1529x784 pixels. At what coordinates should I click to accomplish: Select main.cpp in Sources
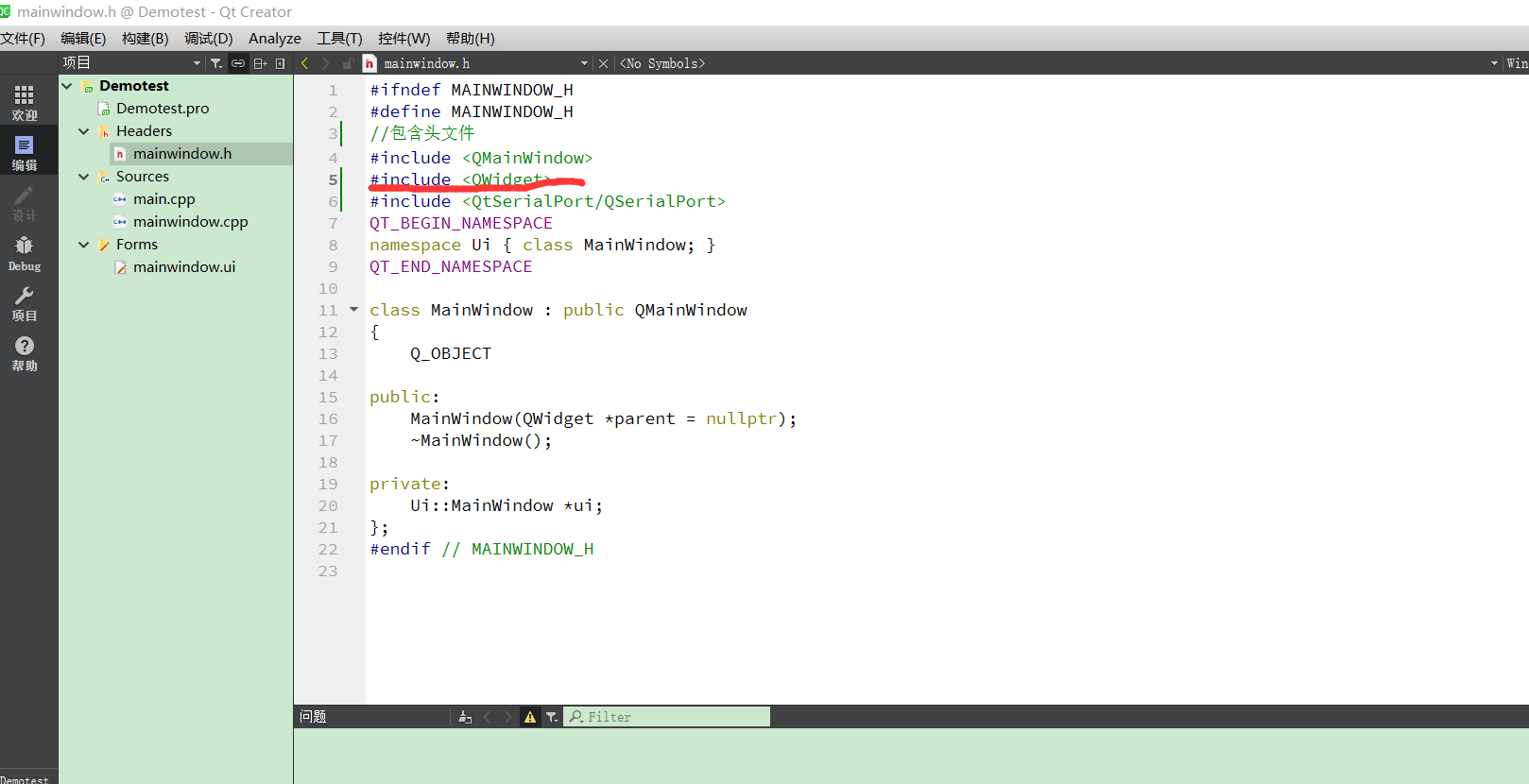coord(164,199)
